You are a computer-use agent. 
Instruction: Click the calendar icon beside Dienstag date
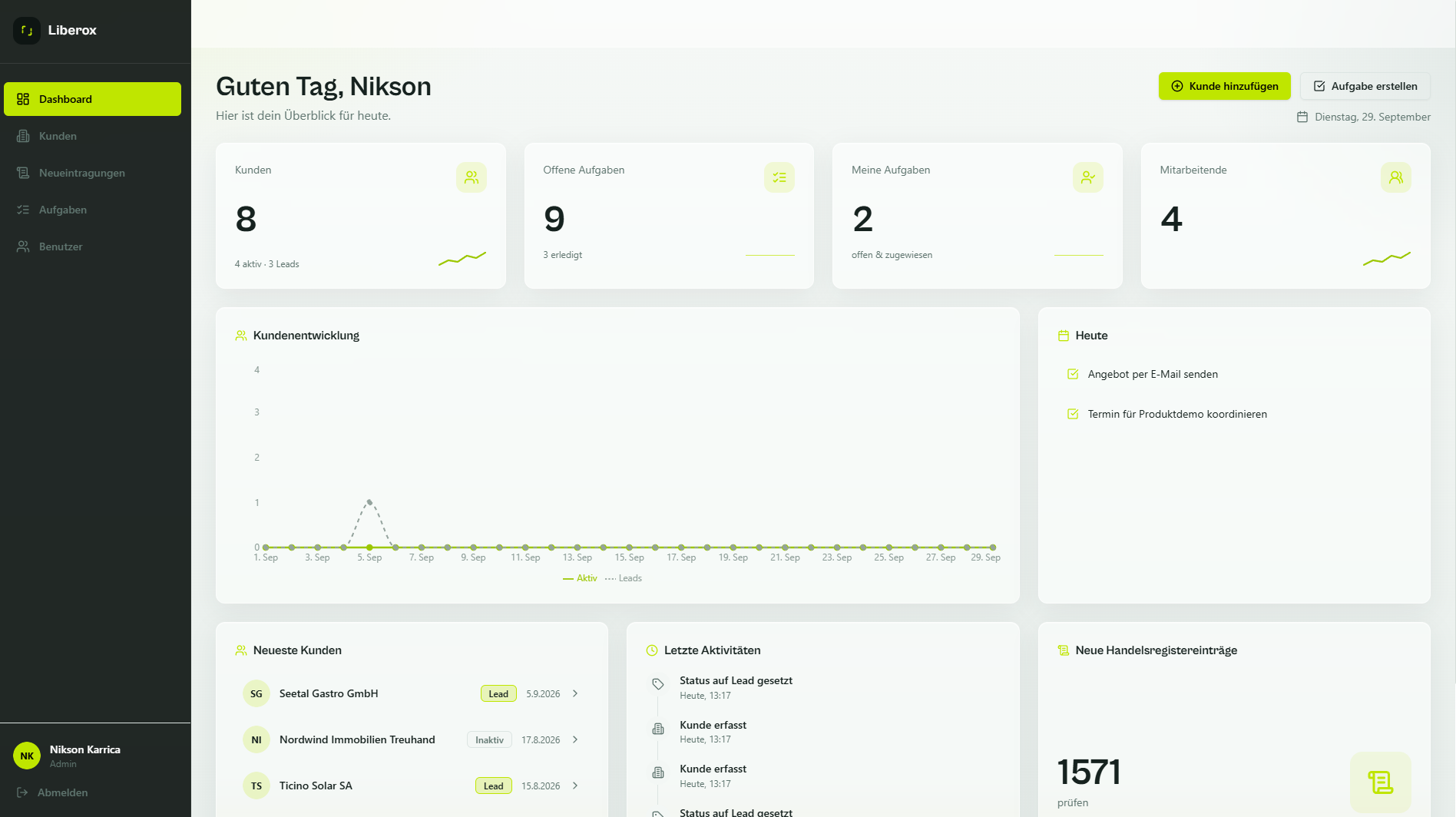tap(1302, 117)
